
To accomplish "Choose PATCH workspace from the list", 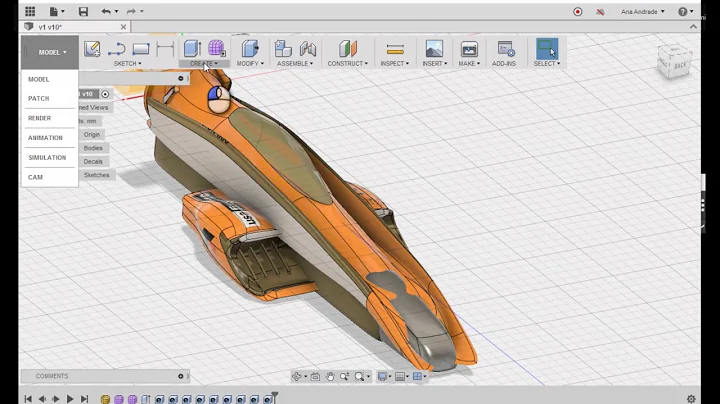I will [39, 99].
